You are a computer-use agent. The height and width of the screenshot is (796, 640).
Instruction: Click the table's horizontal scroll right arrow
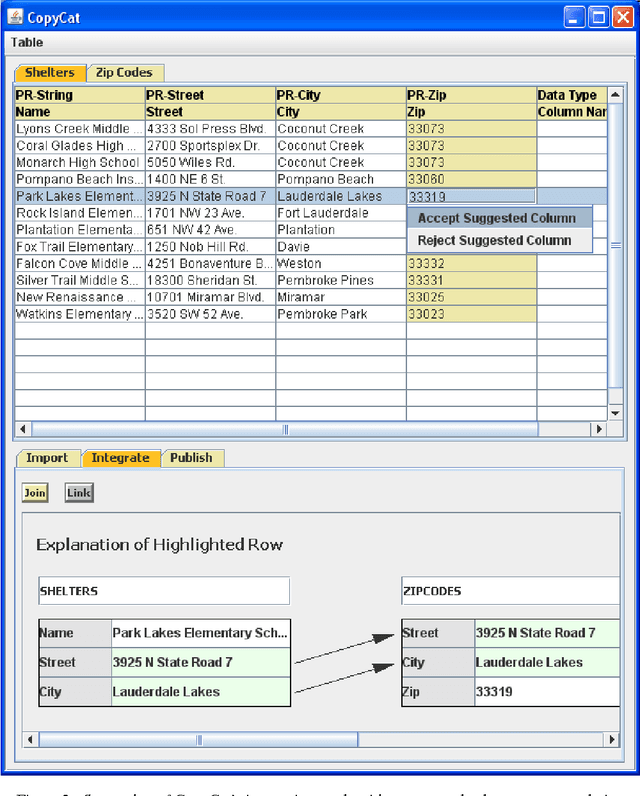point(599,429)
